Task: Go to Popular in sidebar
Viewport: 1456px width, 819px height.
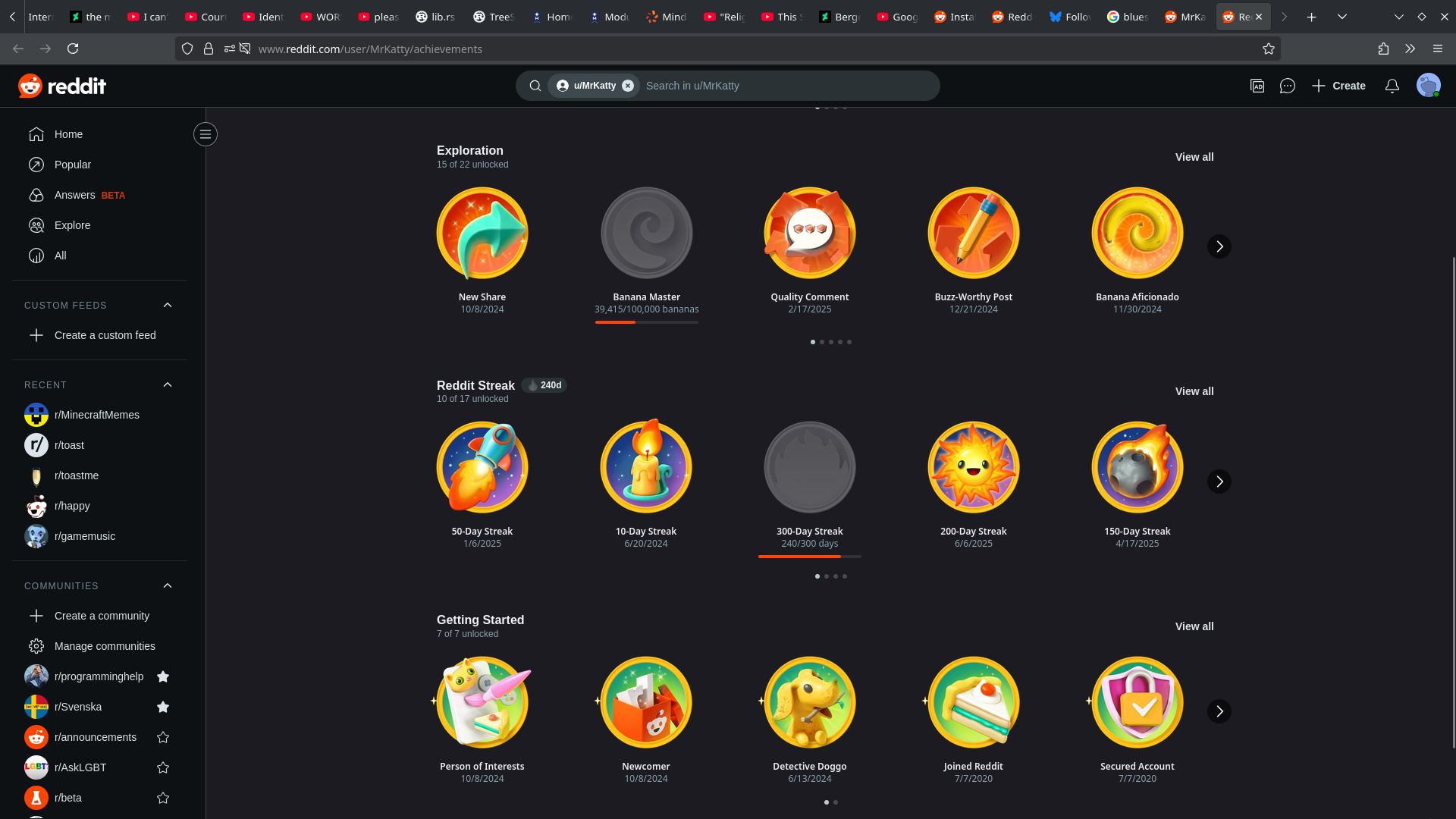Action: pyautogui.click(x=72, y=165)
